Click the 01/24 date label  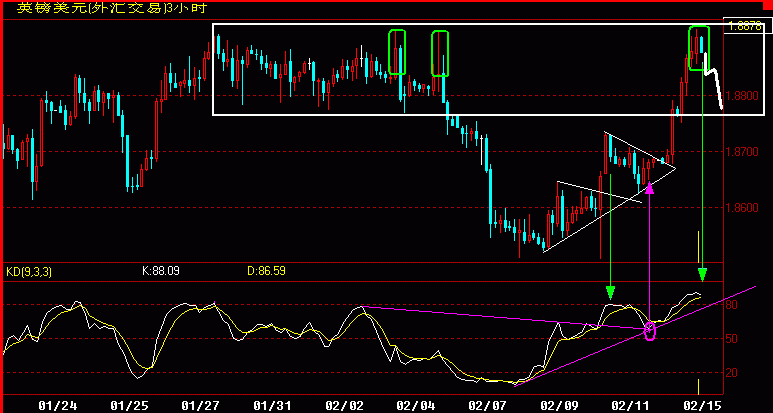pyautogui.click(x=58, y=406)
